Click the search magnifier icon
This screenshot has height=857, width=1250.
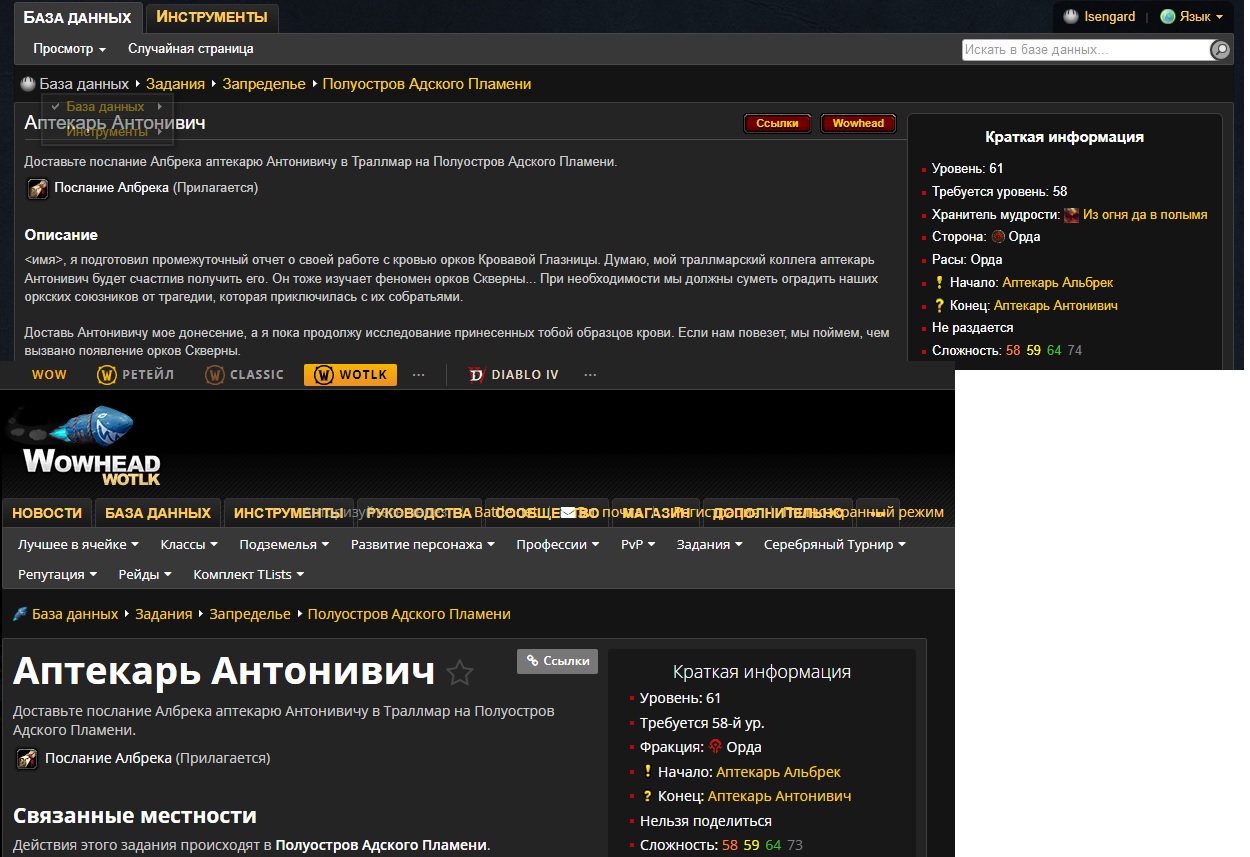1220,49
